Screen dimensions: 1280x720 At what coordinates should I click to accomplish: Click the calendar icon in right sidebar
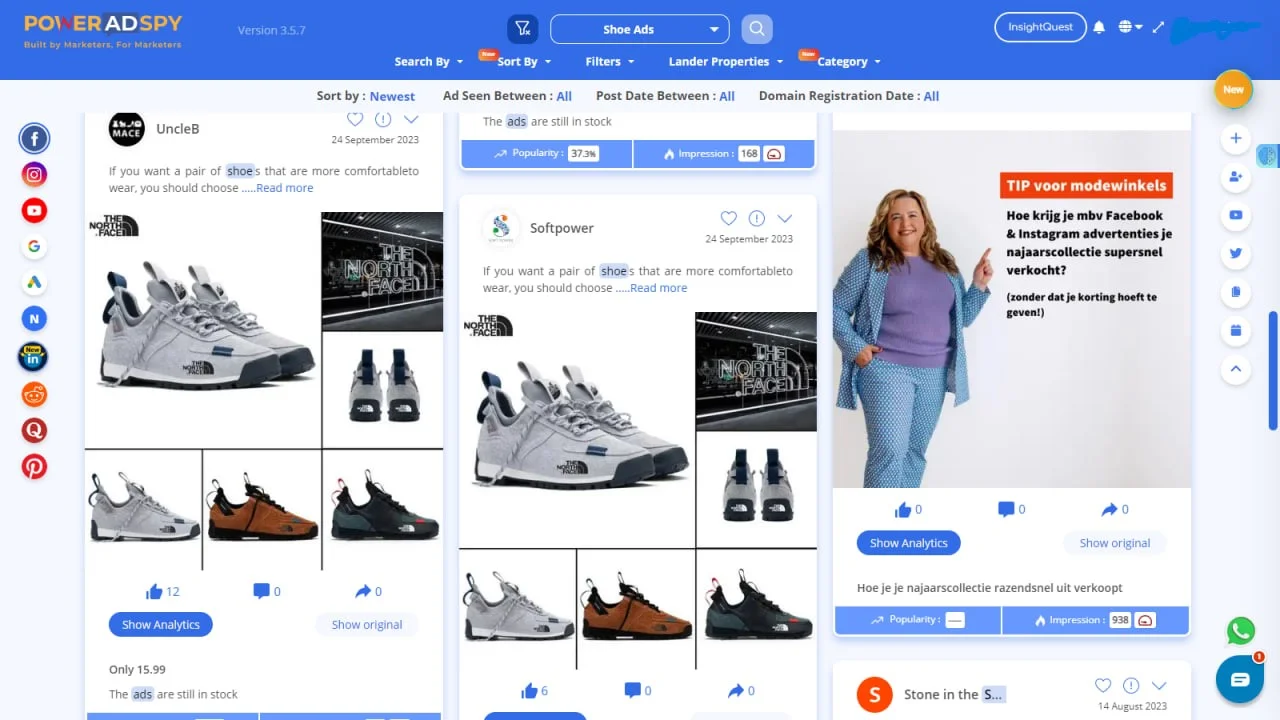tap(1236, 330)
